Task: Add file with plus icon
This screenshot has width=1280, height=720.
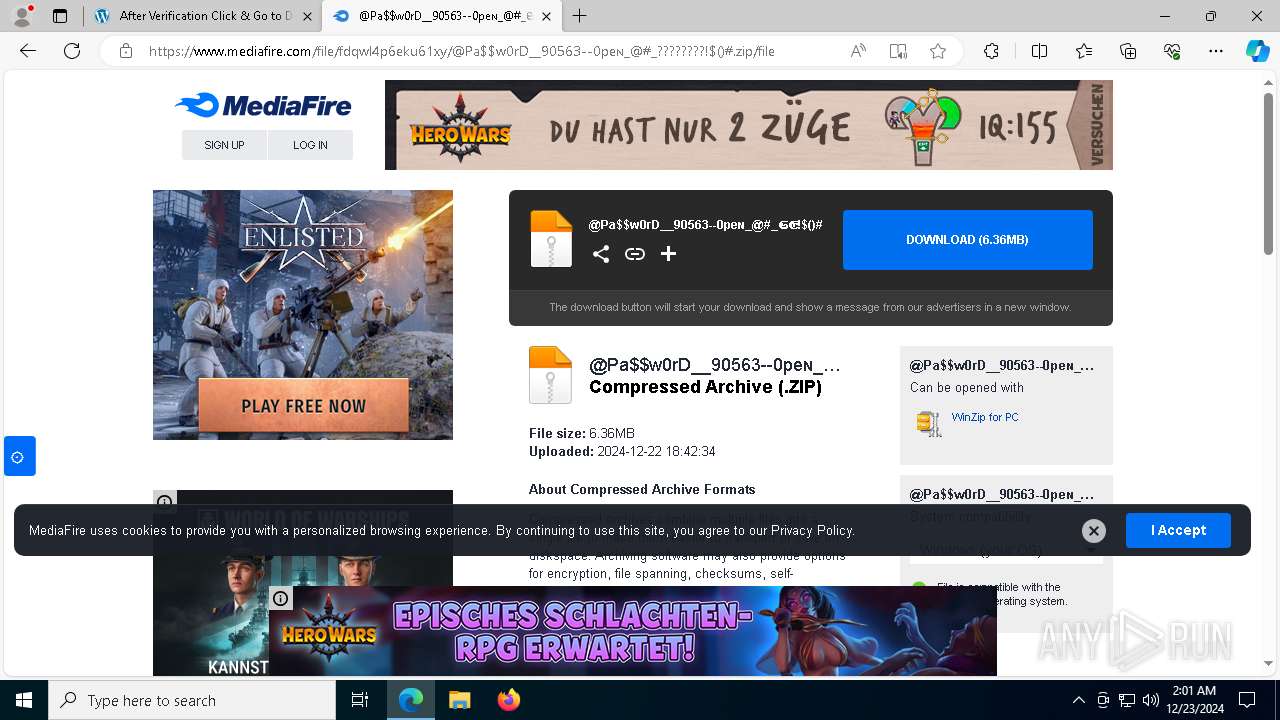Action: click(x=669, y=254)
